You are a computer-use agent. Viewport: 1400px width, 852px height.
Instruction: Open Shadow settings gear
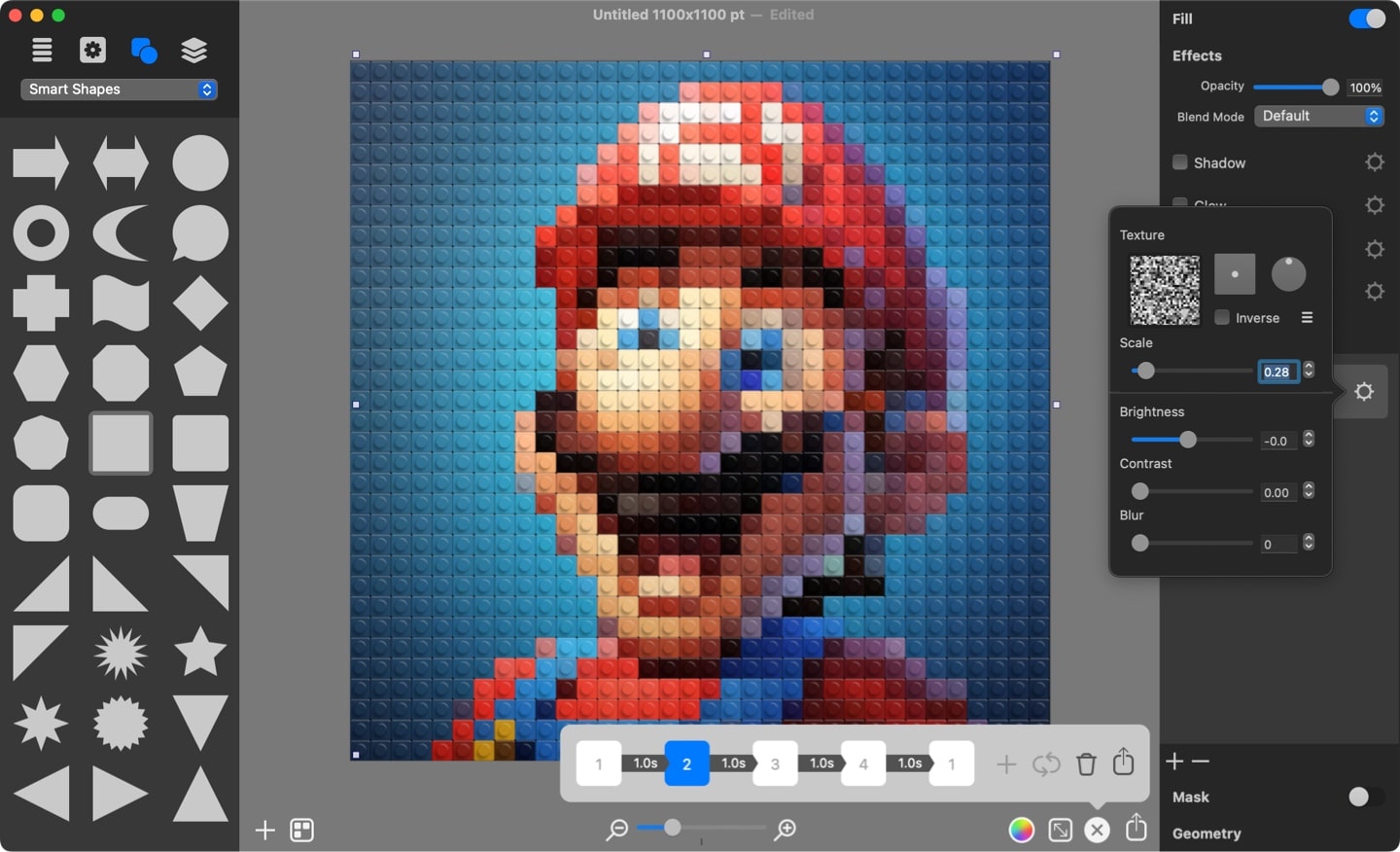(1375, 162)
